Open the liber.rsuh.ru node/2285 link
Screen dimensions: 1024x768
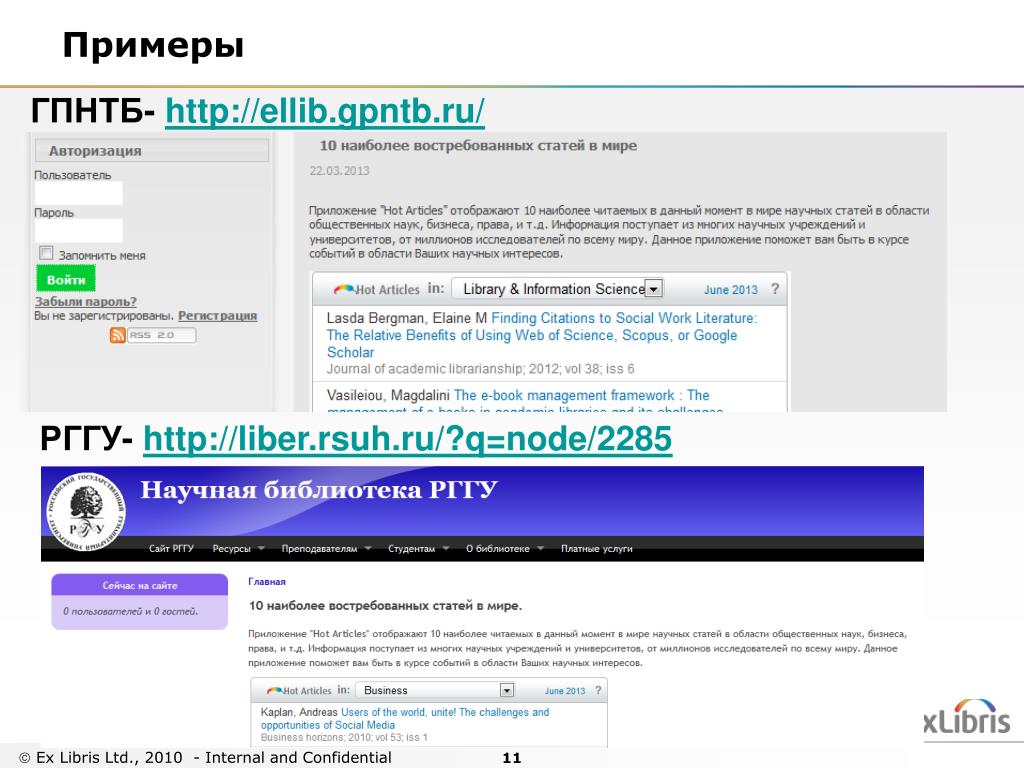tap(408, 438)
